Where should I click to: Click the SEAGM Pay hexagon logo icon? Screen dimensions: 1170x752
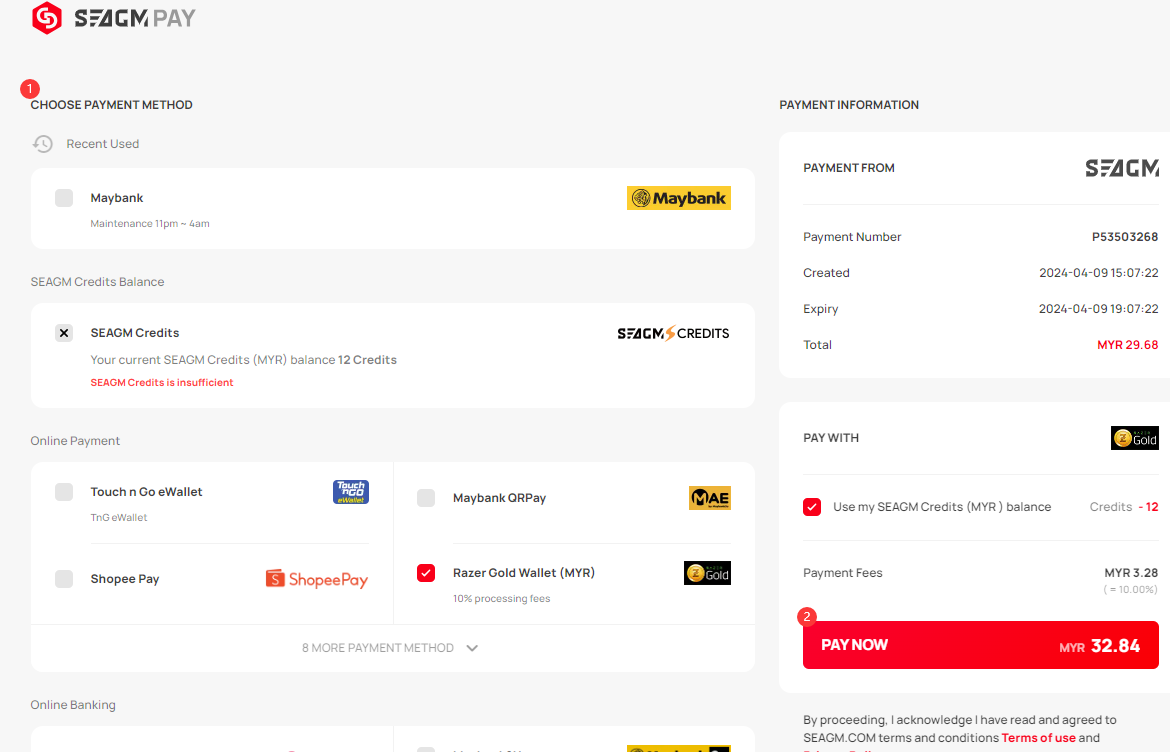[x=47, y=18]
